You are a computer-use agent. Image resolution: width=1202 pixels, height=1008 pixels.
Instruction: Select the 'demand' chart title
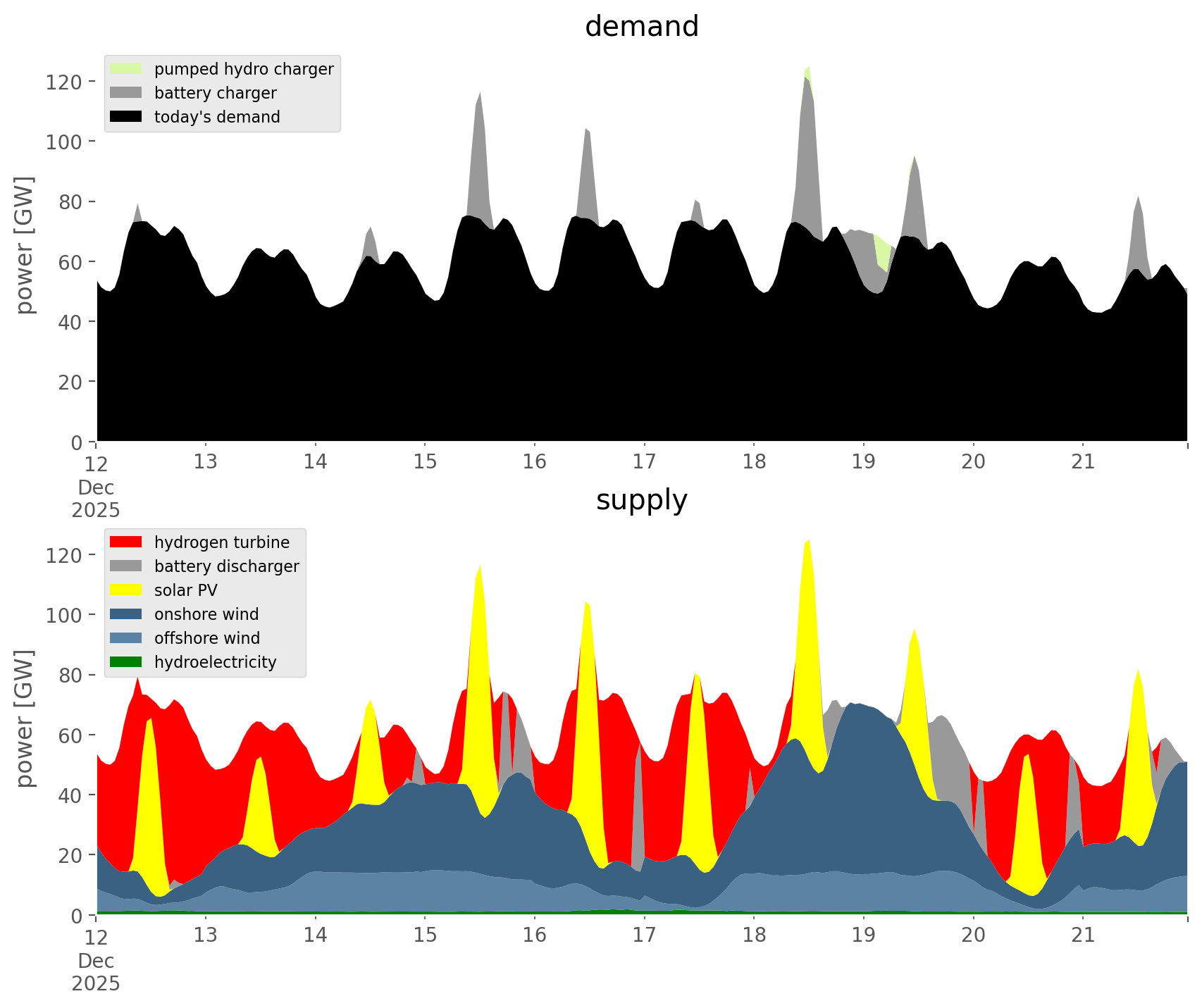click(641, 27)
